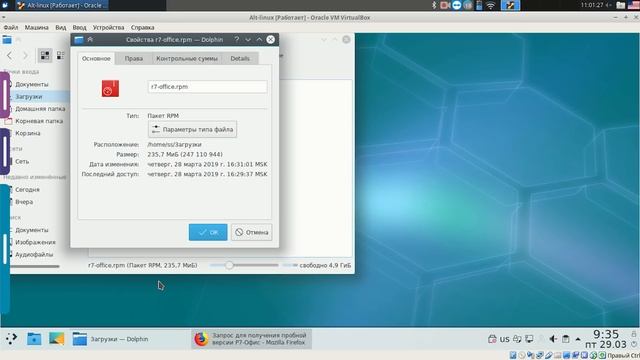
Task: Show files modified Сегодня
Action: [x=27, y=190]
